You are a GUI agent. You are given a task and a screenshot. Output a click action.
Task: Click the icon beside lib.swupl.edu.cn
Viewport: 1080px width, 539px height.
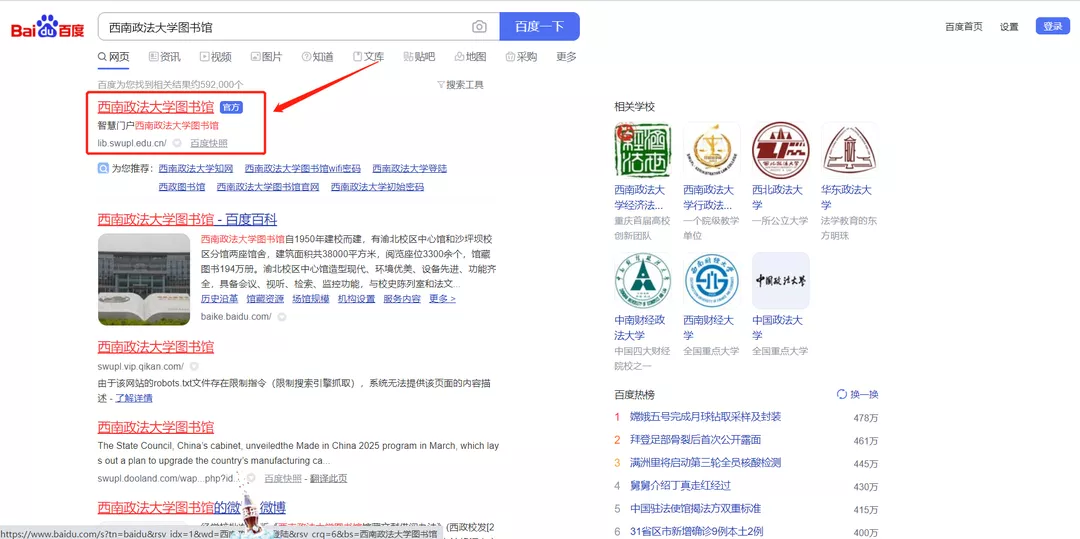pos(177,143)
